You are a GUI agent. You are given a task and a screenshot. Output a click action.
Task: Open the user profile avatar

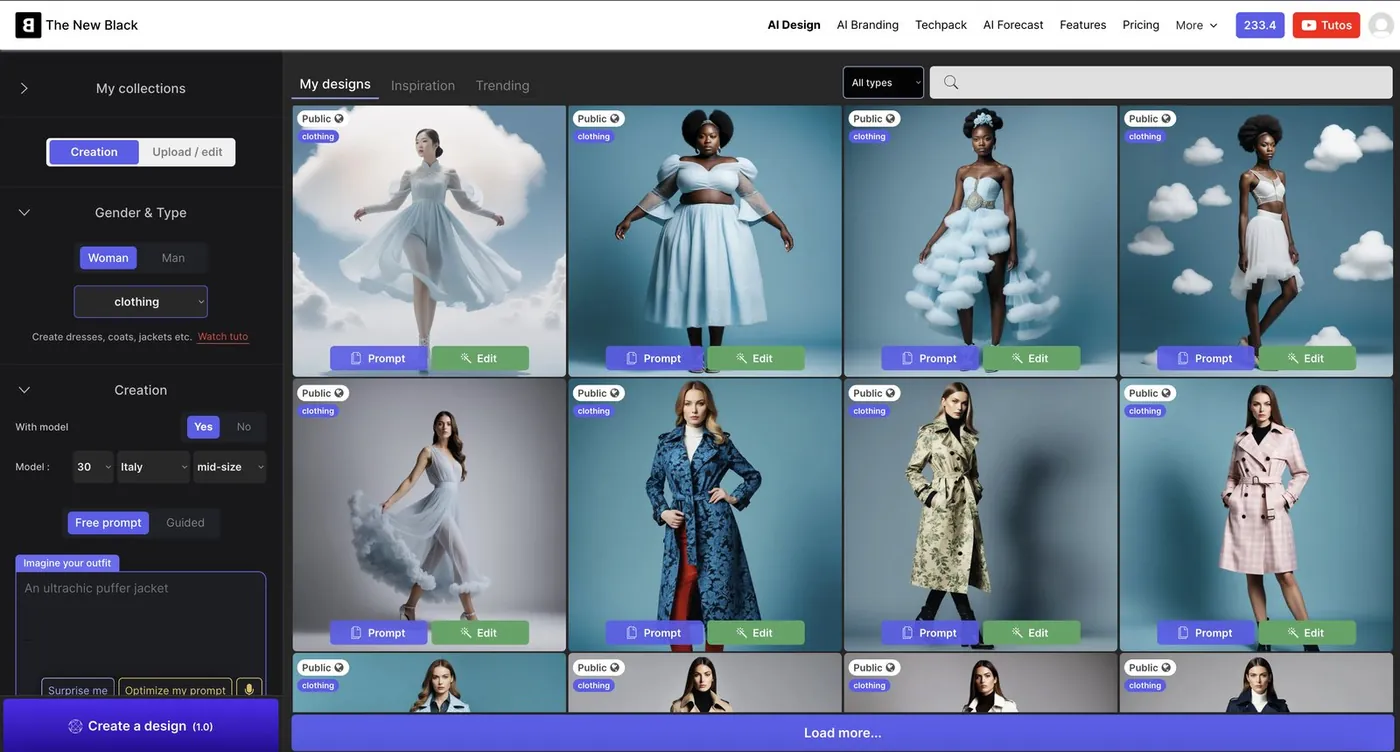pyautogui.click(x=1381, y=25)
